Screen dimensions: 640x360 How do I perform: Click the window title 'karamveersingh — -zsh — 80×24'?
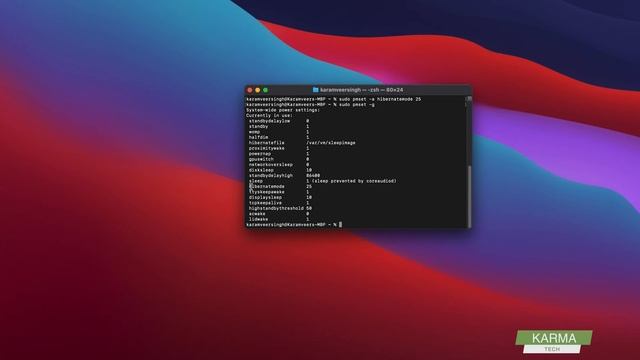(x=361, y=90)
